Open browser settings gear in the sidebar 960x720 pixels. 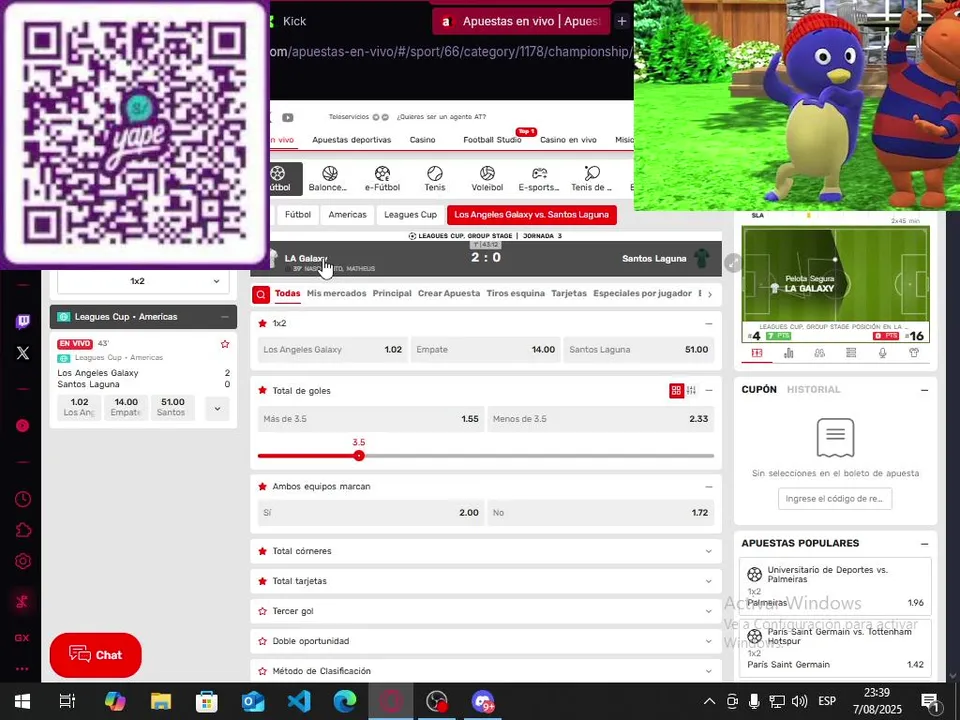pos(23,561)
